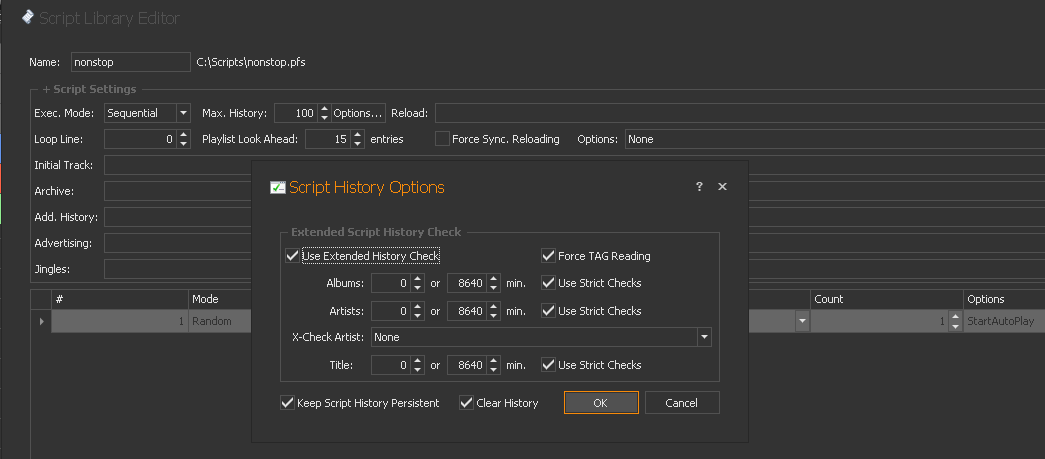Click the Jingles input field
Screen dimensions: 1045x459
point(178,269)
